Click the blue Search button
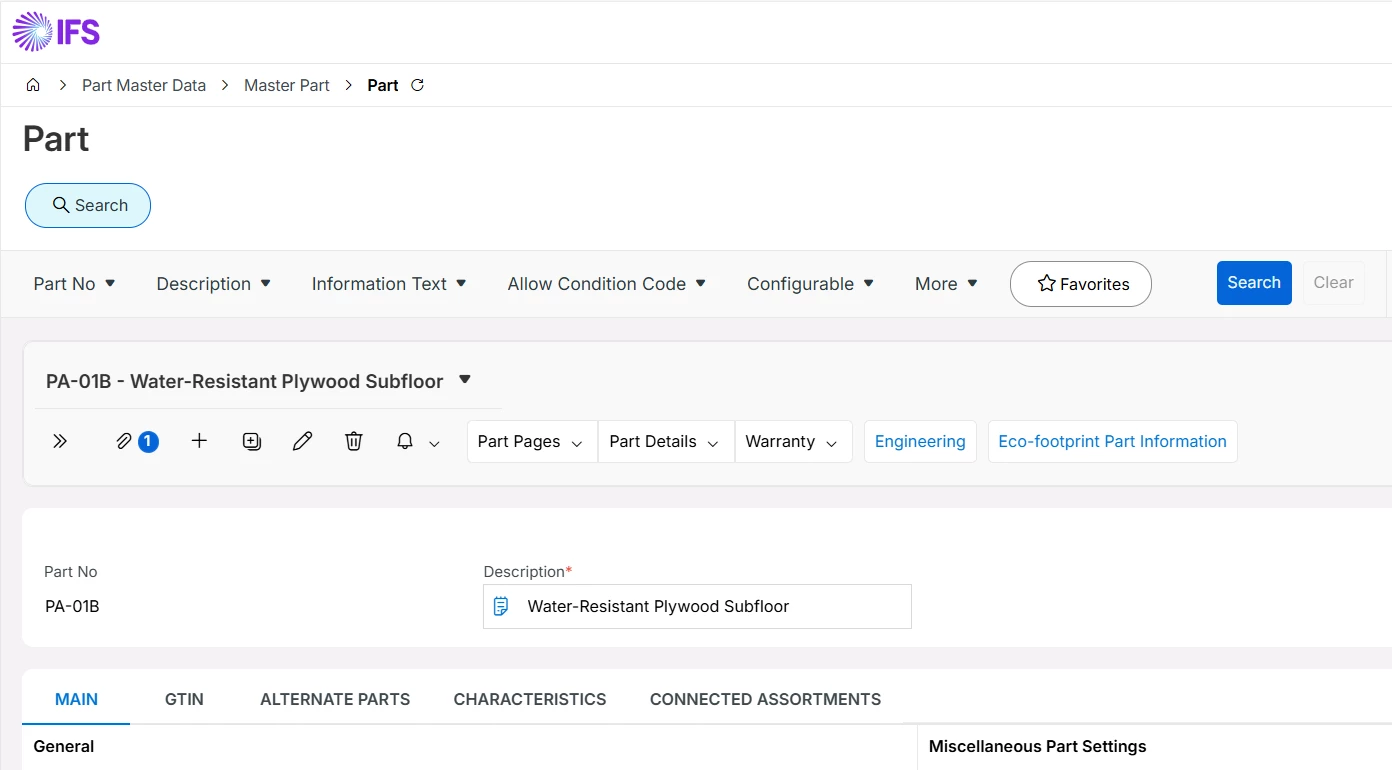 [1254, 283]
